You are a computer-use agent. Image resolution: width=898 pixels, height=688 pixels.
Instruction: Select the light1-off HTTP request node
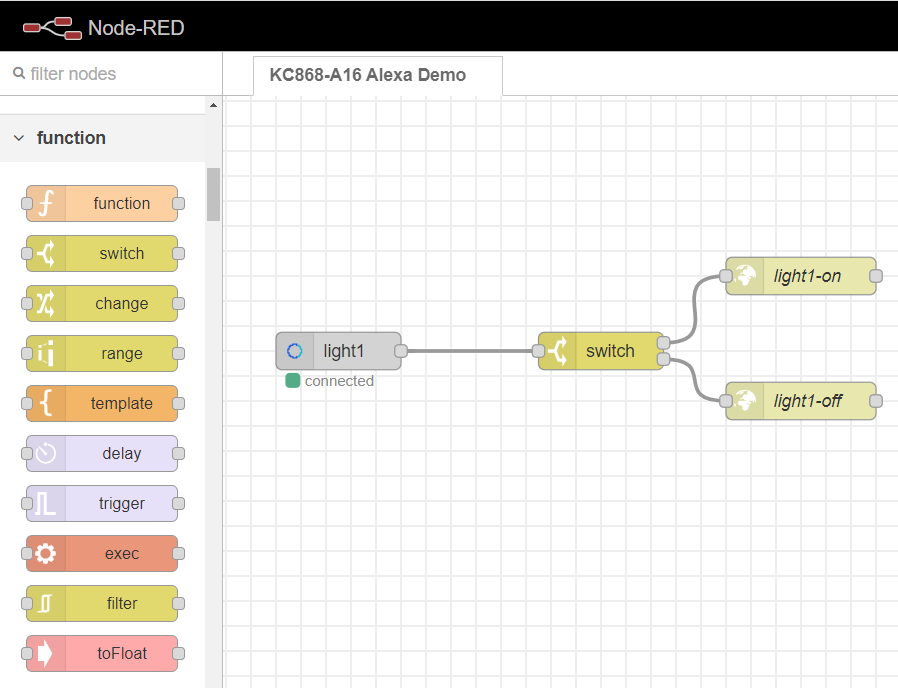click(801, 401)
